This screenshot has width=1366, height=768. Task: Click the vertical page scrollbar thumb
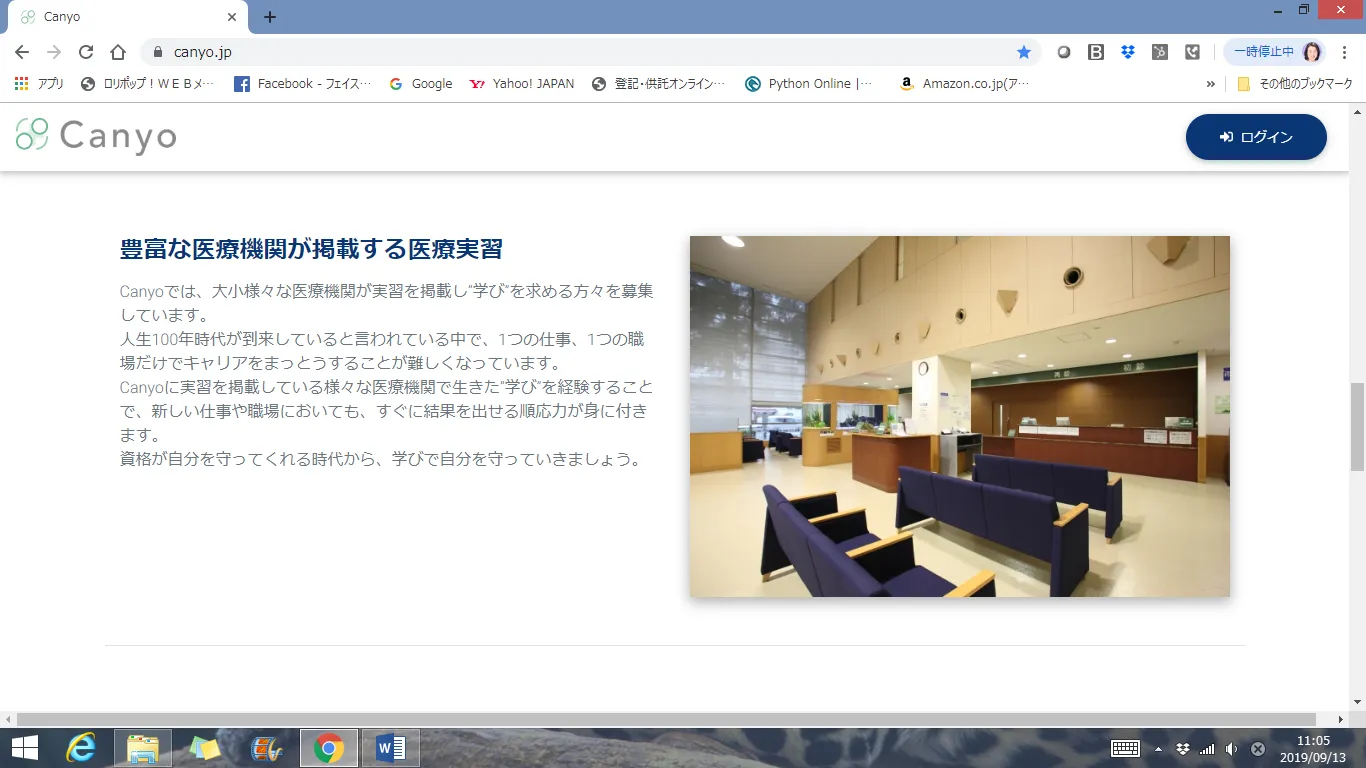coord(1357,426)
